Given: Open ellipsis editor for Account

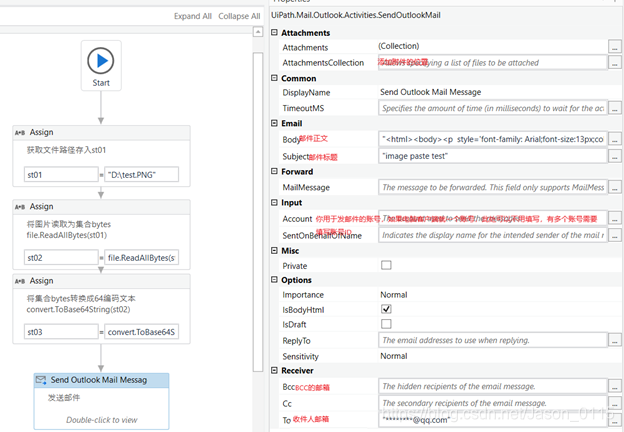Looking at the screenshot, I should click(x=615, y=218).
